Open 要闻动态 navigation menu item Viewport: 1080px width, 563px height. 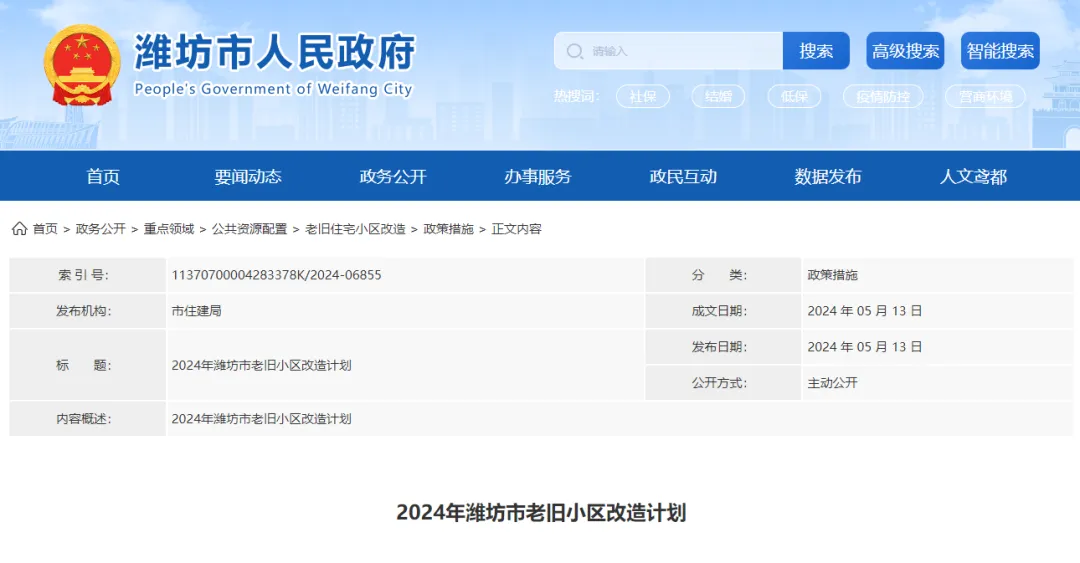(x=248, y=177)
